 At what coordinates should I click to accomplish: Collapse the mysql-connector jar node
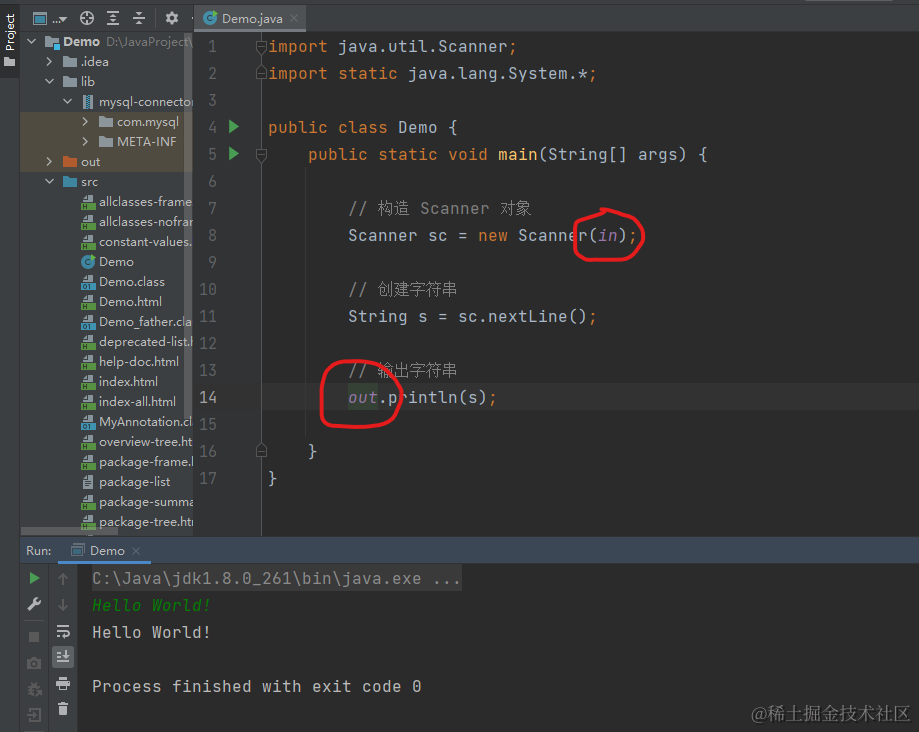coord(67,101)
